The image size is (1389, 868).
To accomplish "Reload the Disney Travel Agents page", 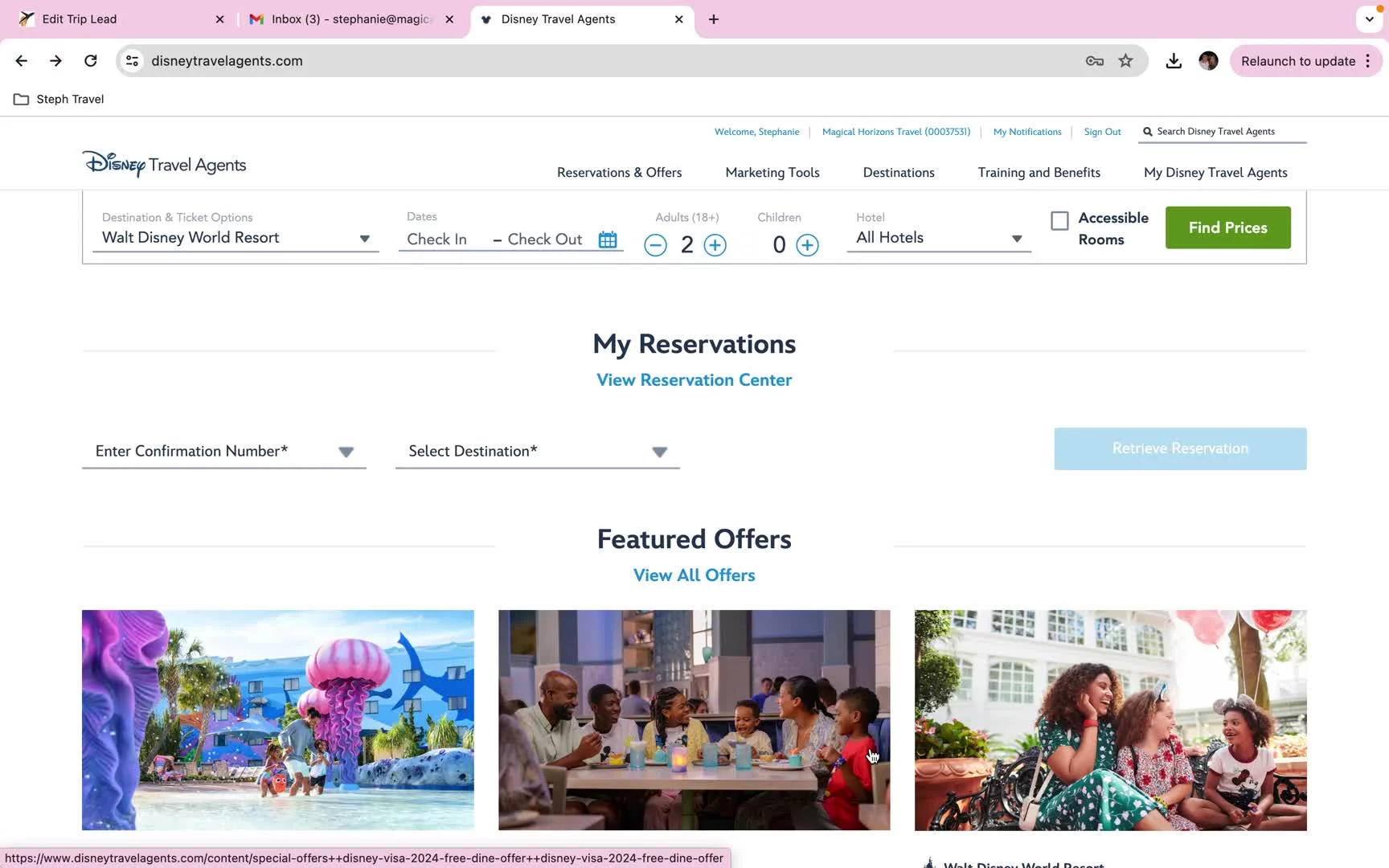I will coord(91,61).
